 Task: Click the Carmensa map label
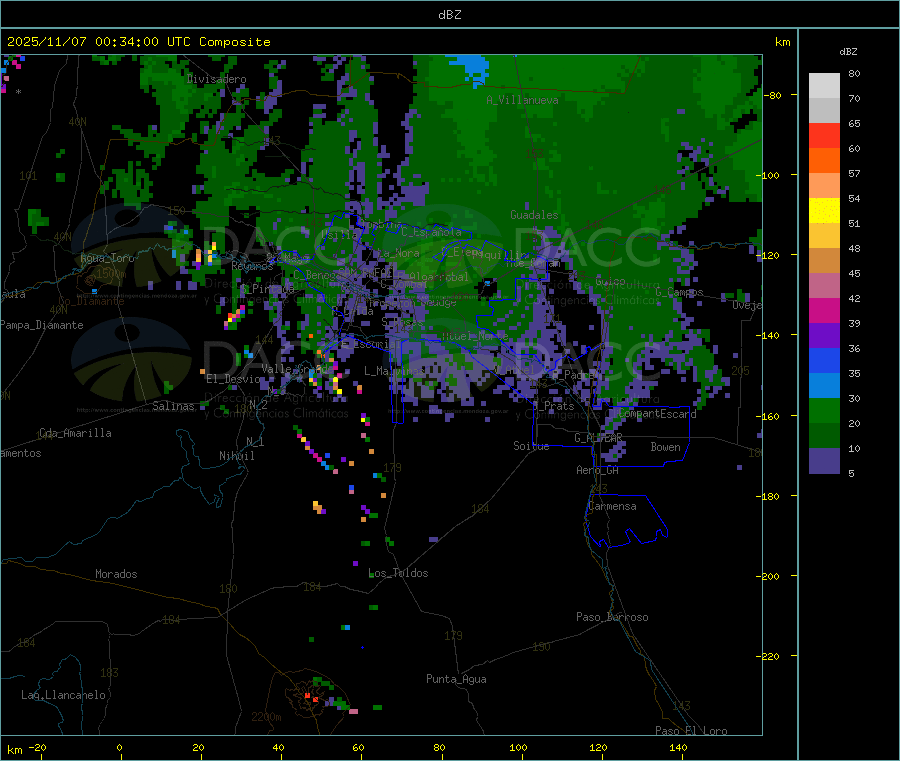(612, 506)
